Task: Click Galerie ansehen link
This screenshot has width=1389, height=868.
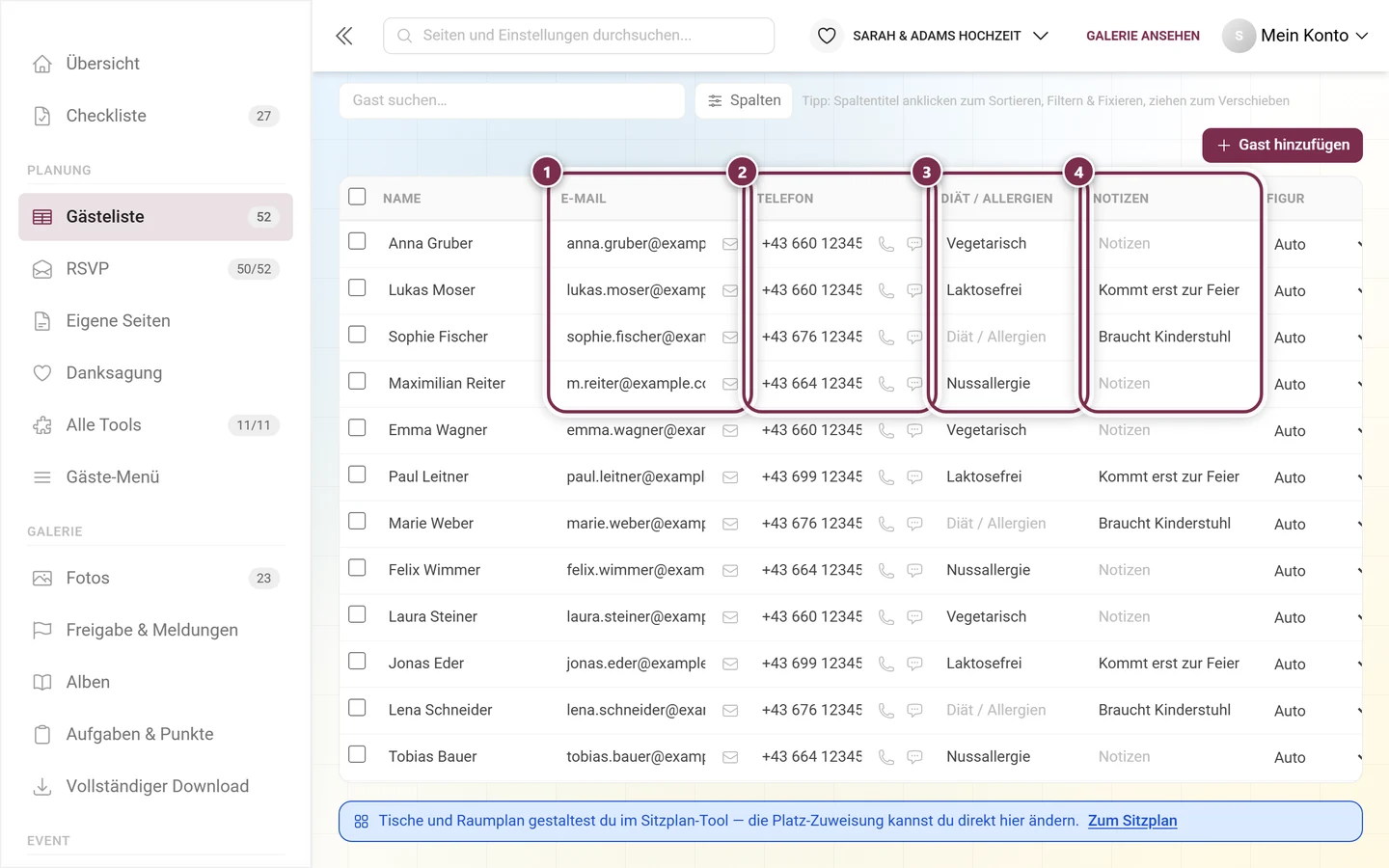Action: [x=1143, y=36]
